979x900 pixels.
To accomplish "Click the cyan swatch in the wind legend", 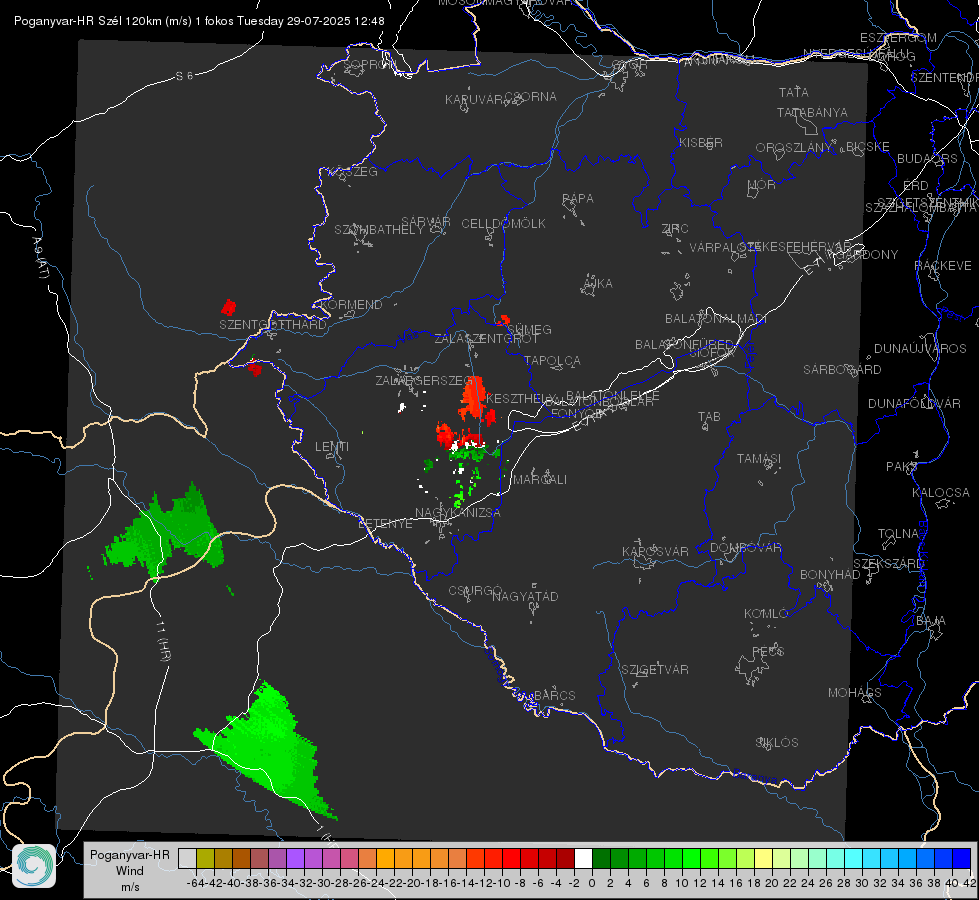I will click(x=854, y=859).
